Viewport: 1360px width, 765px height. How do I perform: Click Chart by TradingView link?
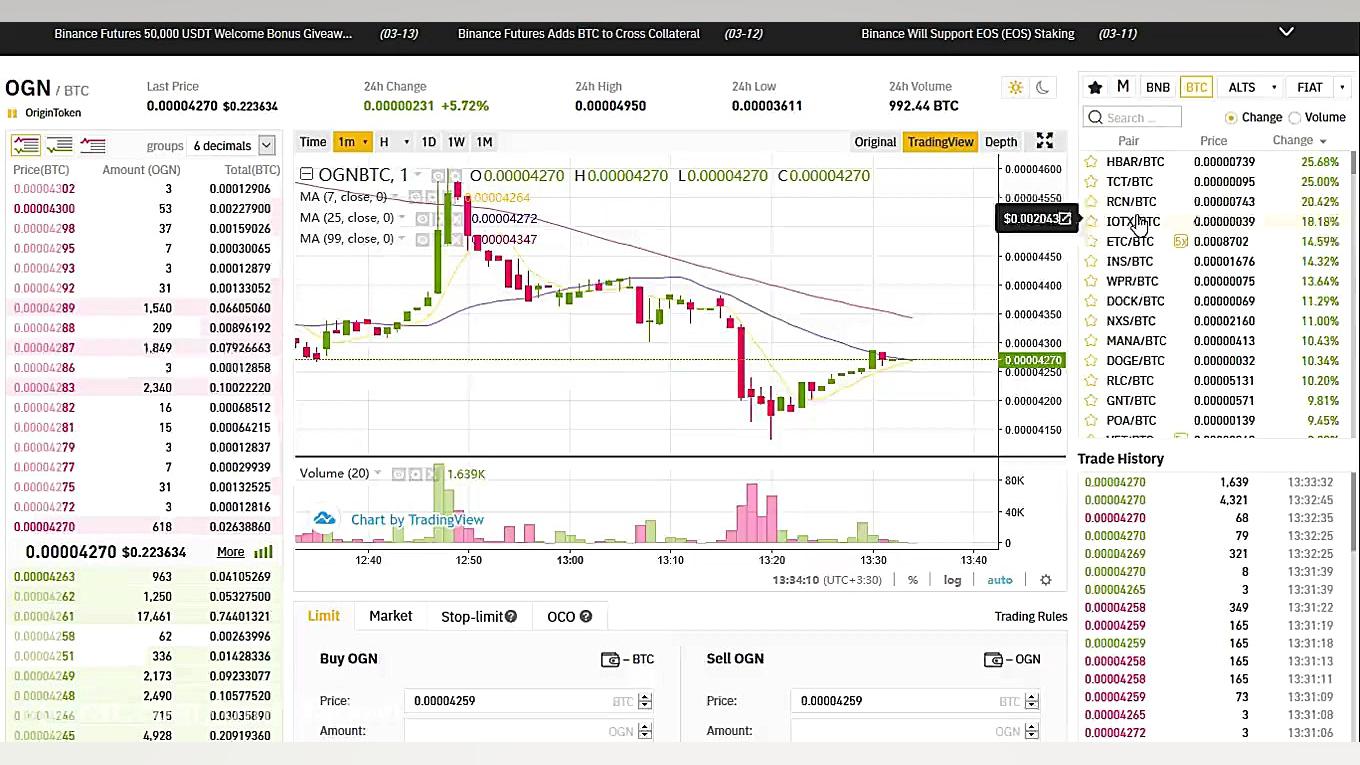click(x=417, y=519)
